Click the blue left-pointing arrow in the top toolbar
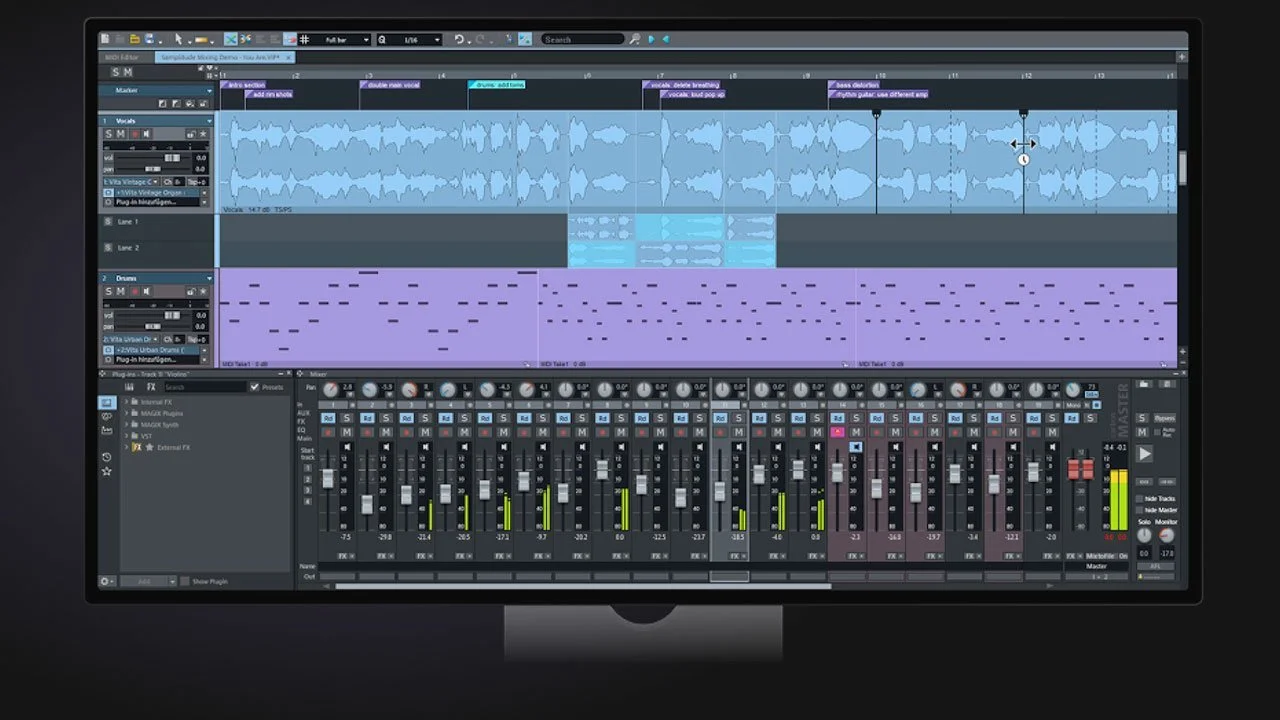Screen dimensions: 1280x720 [x=666, y=39]
